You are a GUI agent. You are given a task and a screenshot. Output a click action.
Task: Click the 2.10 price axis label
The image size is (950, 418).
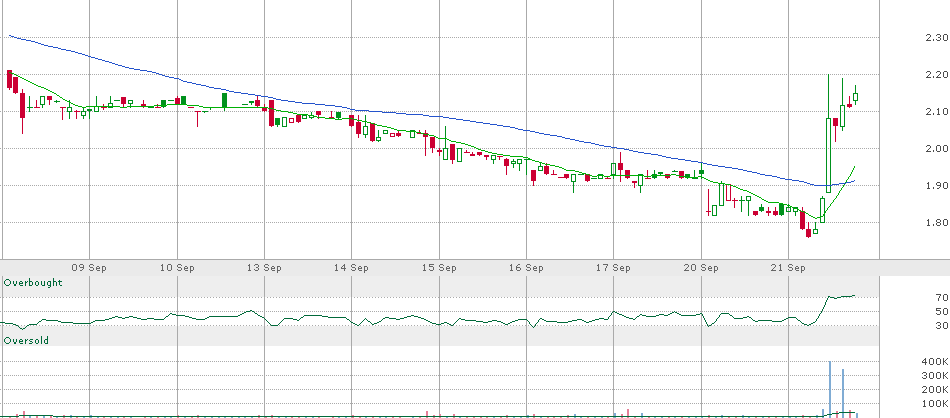[936, 111]
